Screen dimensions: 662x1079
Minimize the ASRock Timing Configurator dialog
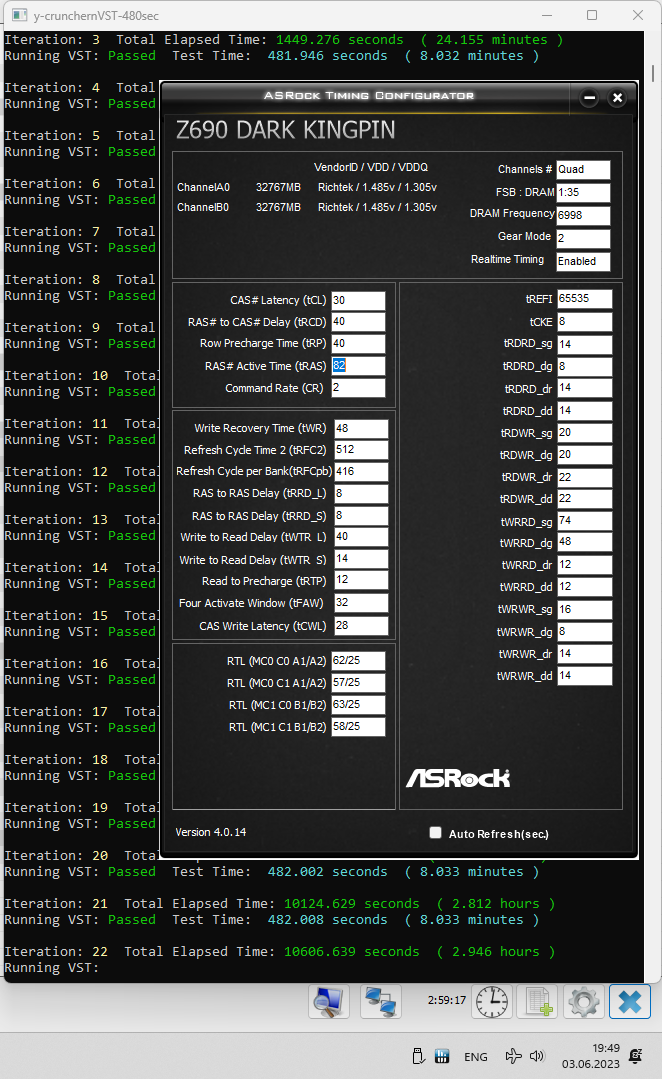click(x=590, y=98)
